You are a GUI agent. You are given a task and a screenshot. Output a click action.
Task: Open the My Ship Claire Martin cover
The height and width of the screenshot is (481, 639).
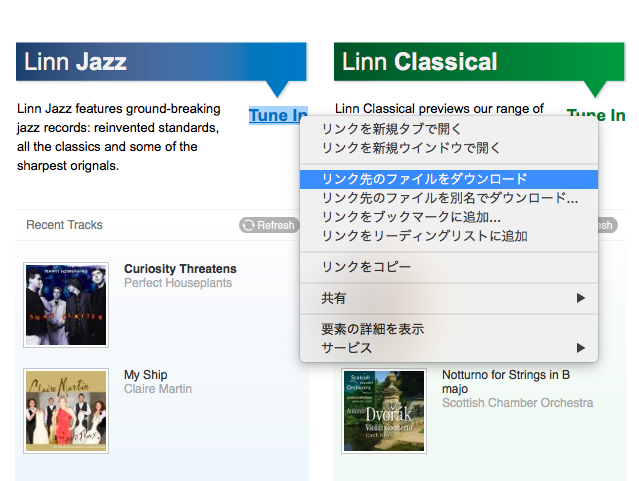pos(66,411)
